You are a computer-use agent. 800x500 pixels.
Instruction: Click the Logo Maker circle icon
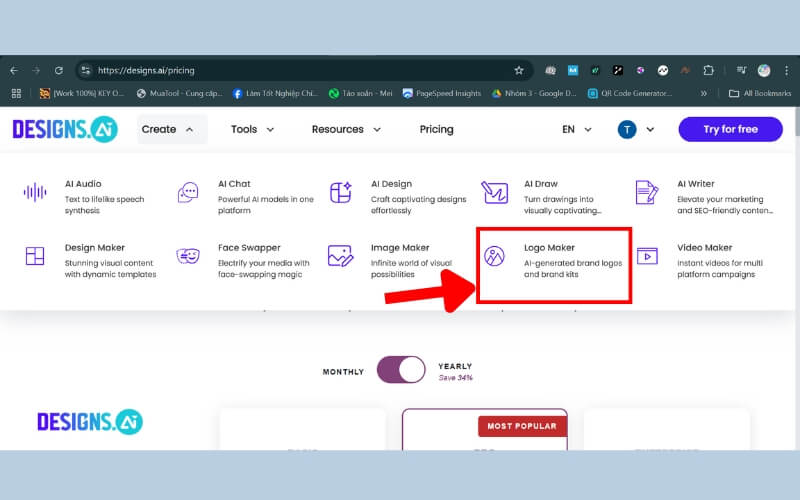[x=494, y=256]
